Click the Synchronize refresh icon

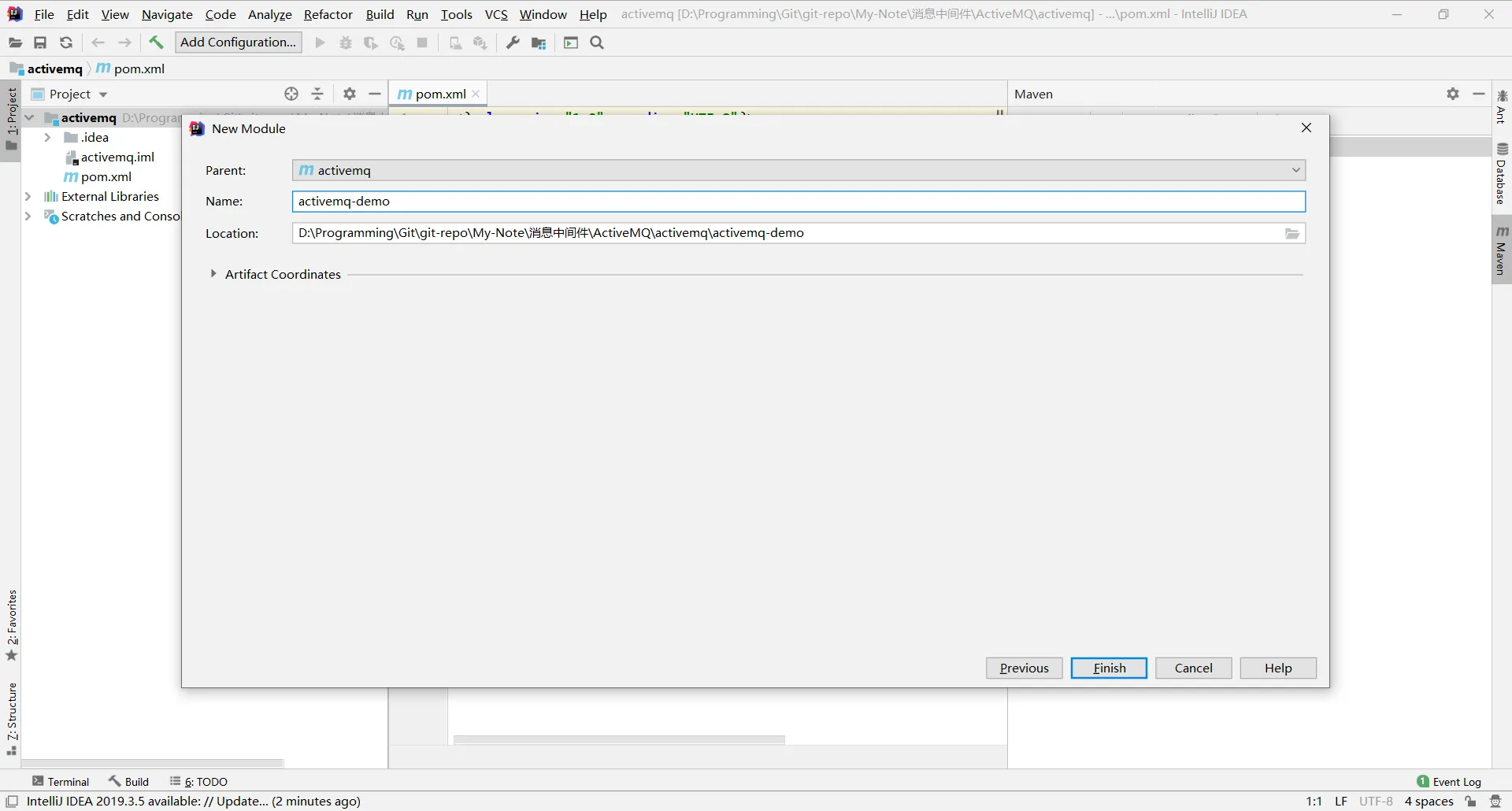pyautogui.click(x=66, y=43)
